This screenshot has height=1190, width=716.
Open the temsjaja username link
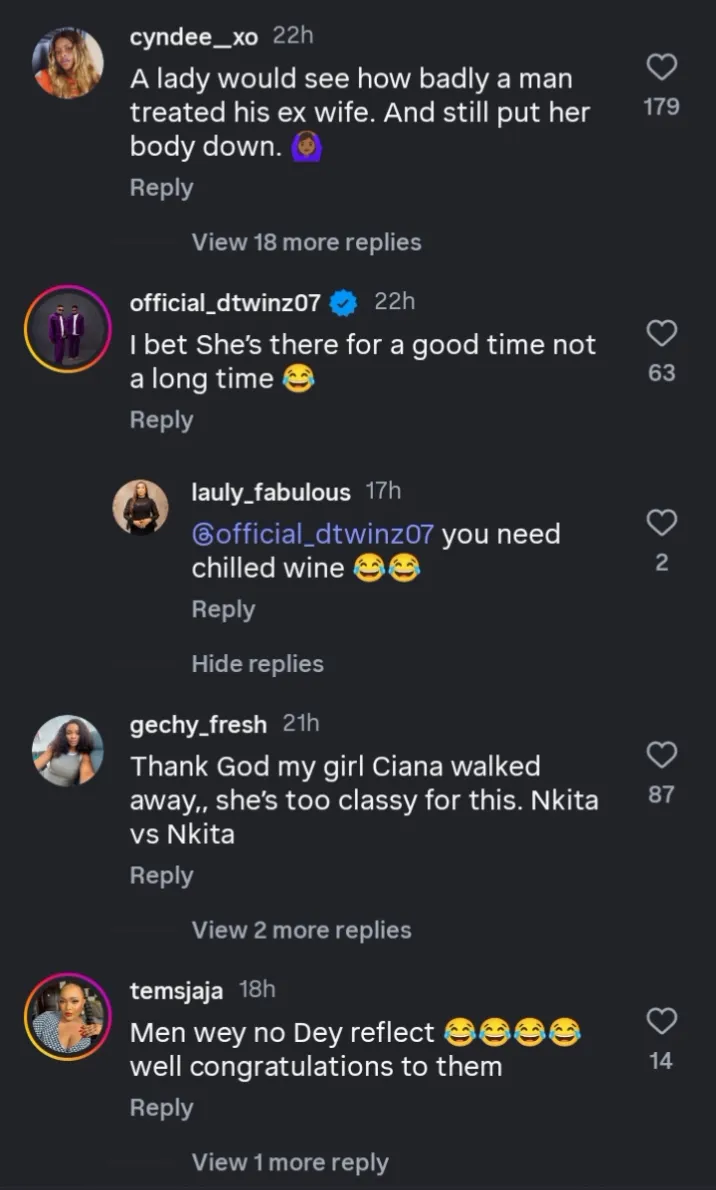(x=177, y=990)
